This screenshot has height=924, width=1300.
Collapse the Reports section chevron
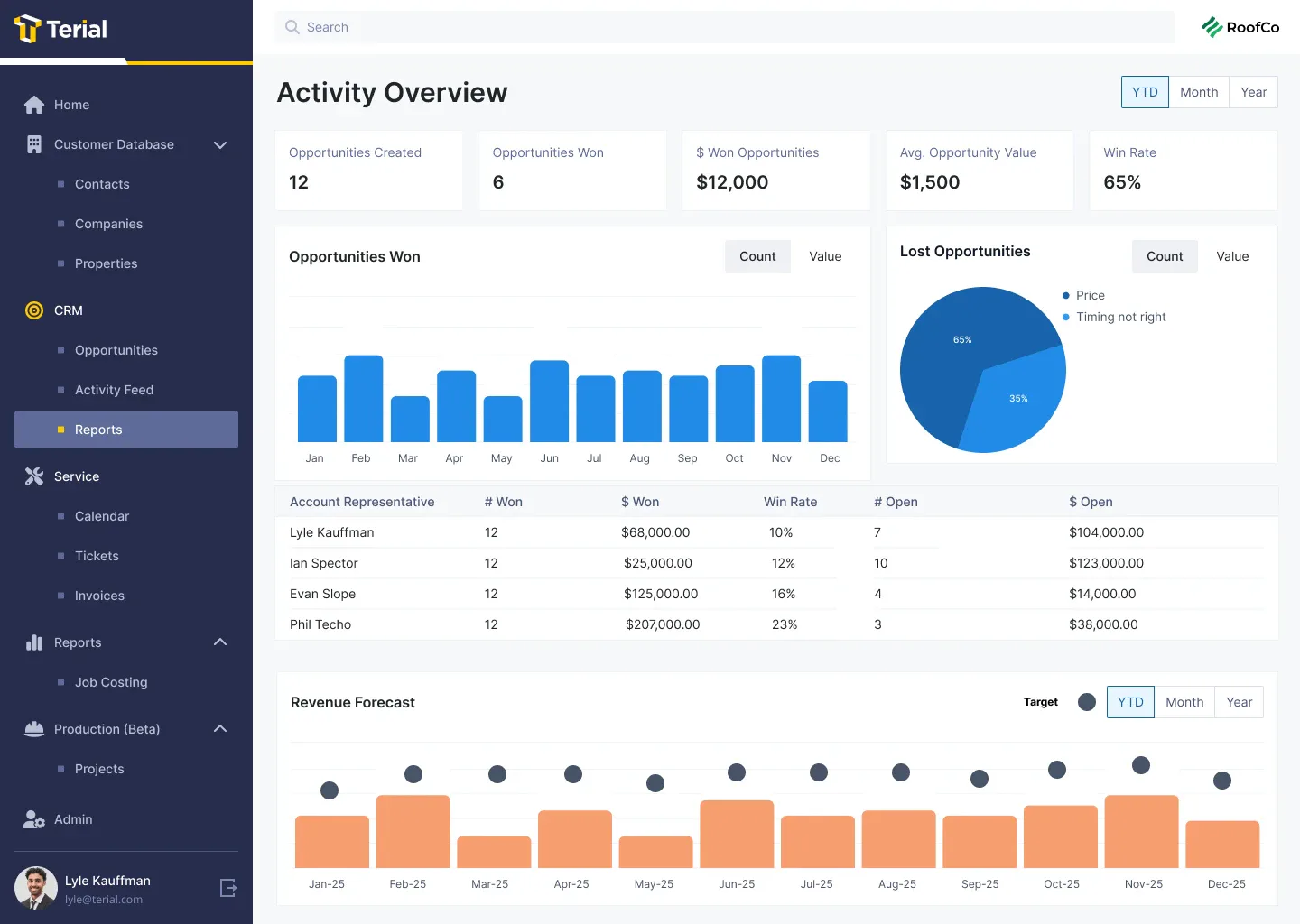coord(219,642)
